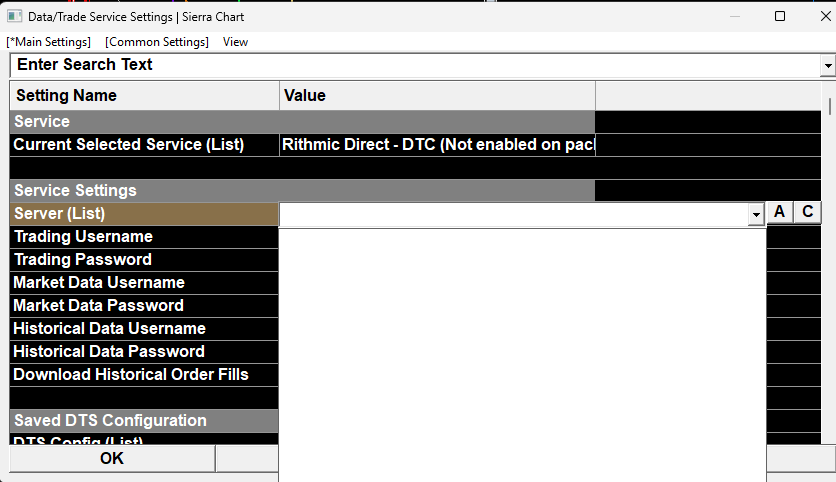836x482 pixels.
Task: Select Saved DTS Configuration section header
Action: (144, 420)
